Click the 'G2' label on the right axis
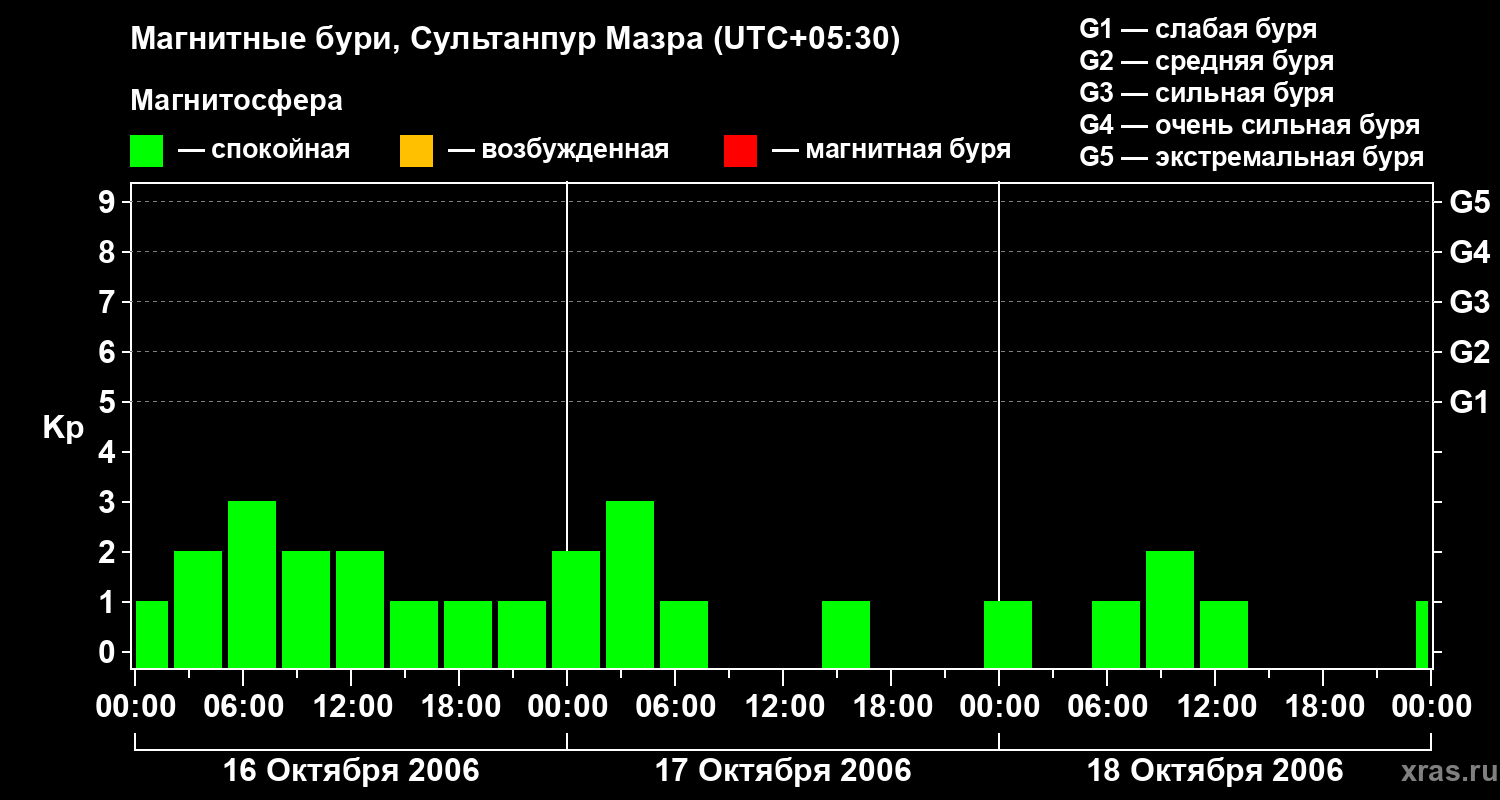1500x800 pixels. [1469, 352]
